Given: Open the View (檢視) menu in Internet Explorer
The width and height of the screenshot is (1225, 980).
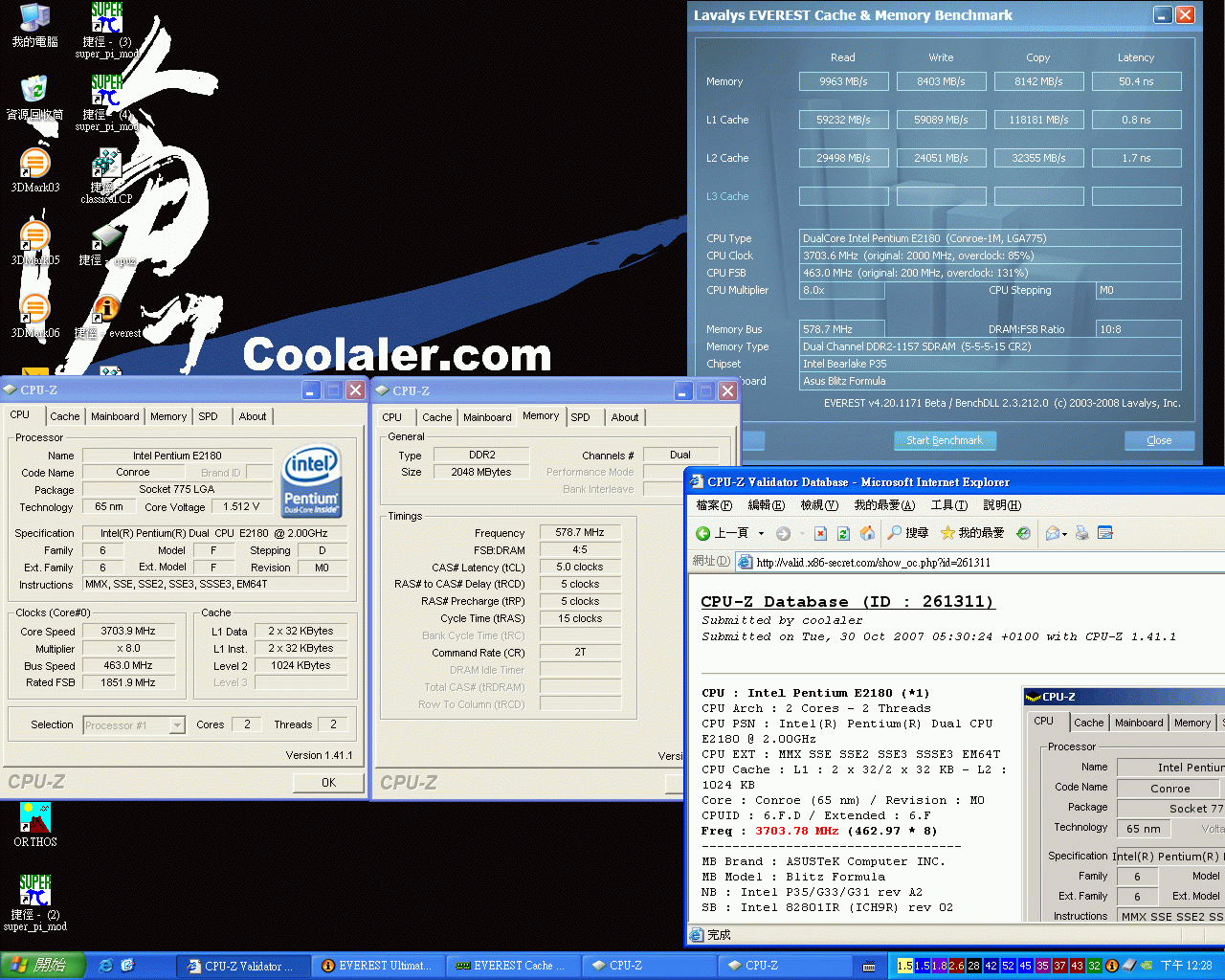Looking at the screenshot, I should tap(819, 505).
